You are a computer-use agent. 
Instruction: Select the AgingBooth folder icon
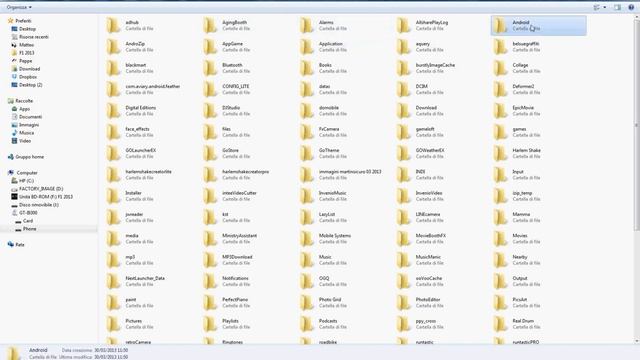(210, 25)
